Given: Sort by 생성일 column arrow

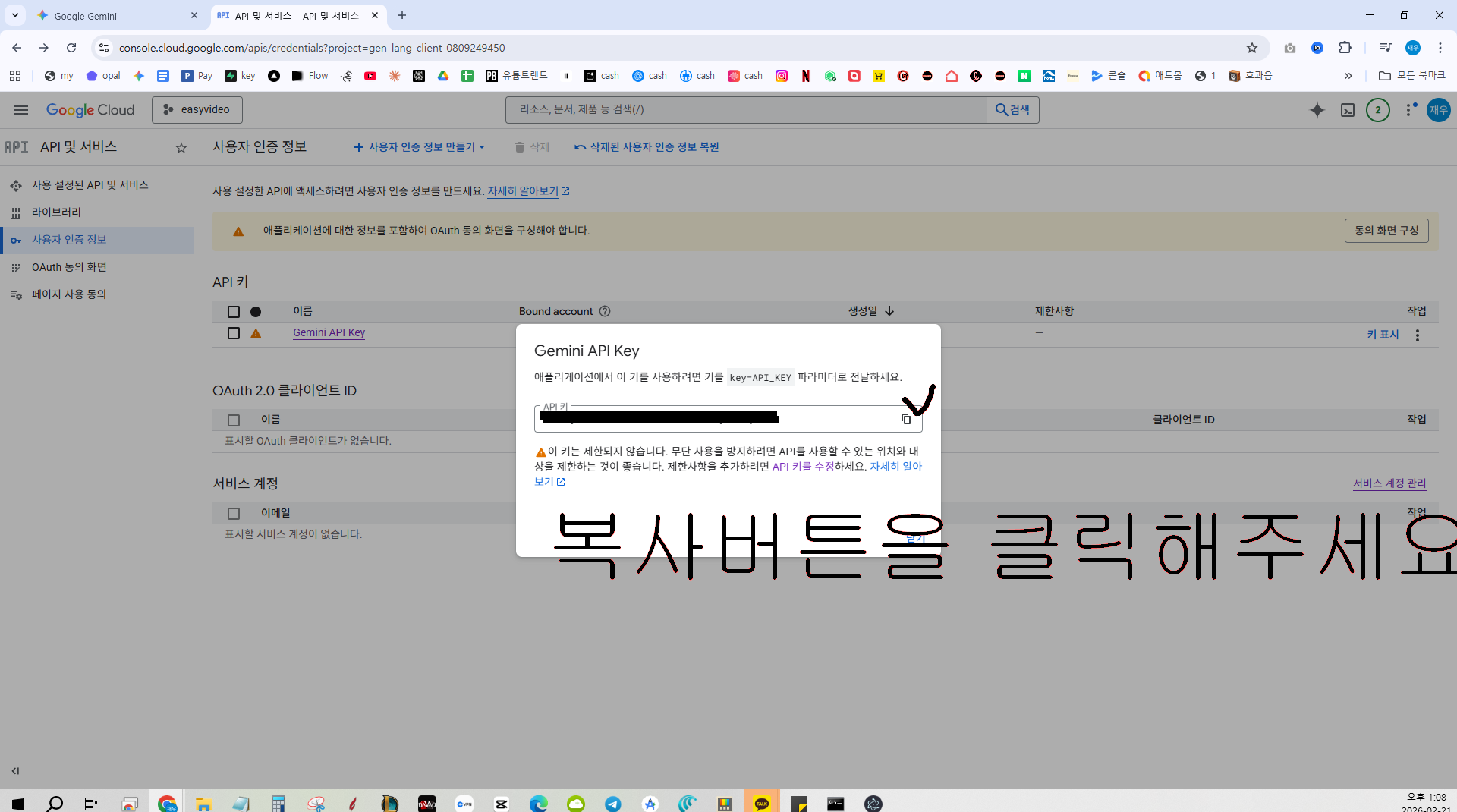Looking at the screenshot, I should pos(889,311).
